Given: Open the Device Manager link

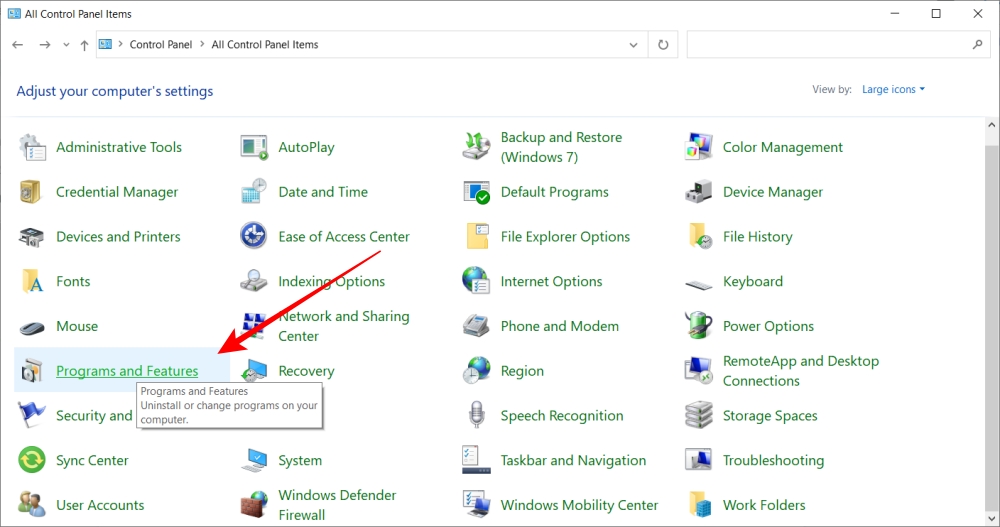Looking at the screenshot, I should [x=772, y=192].
